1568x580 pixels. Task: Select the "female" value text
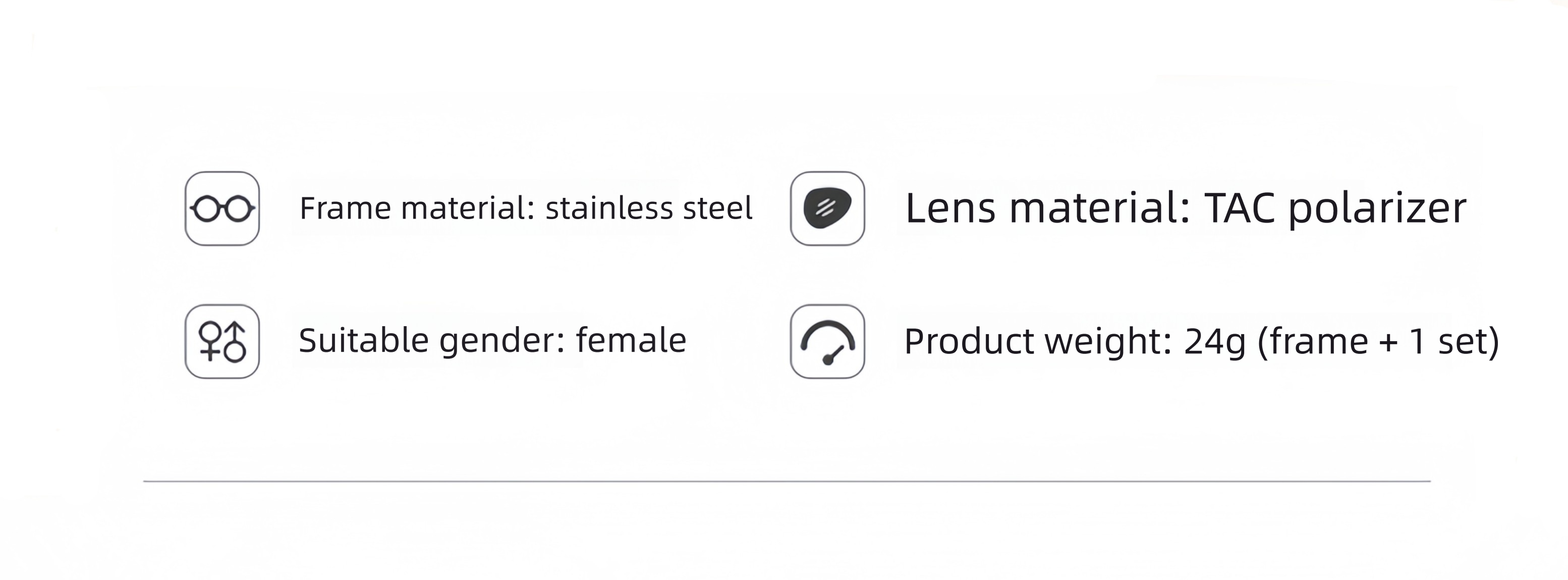pyautogui.click(x=631, y=340)
